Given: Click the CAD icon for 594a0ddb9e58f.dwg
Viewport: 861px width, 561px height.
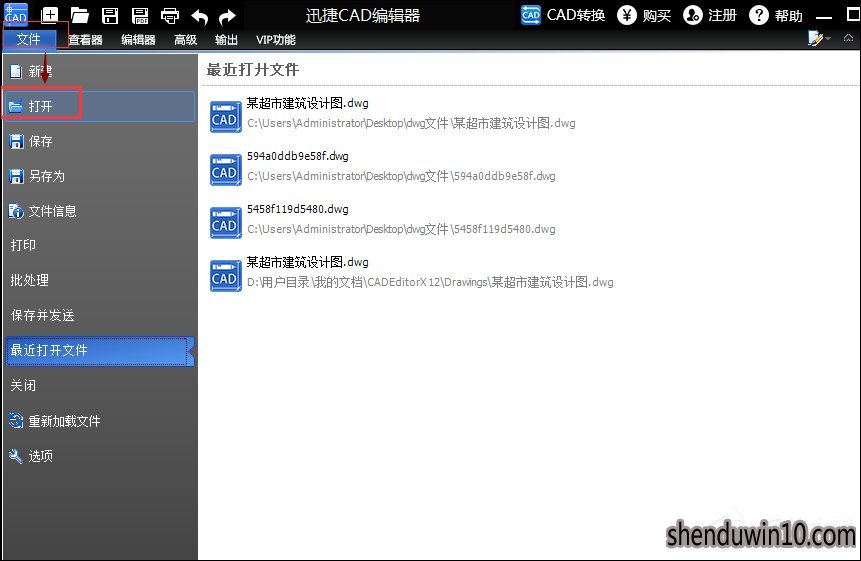Looking at the screenshot, I should click(x=226, y=170).
